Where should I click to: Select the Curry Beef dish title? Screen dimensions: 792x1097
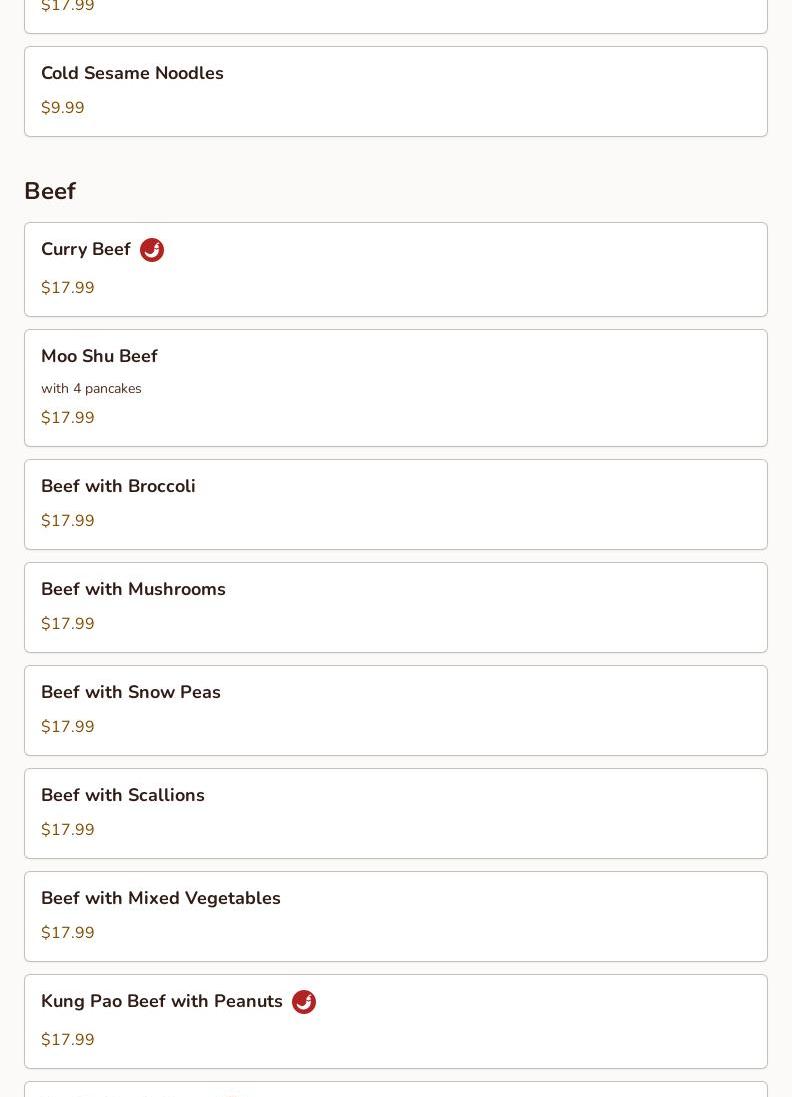pos(86,250)
